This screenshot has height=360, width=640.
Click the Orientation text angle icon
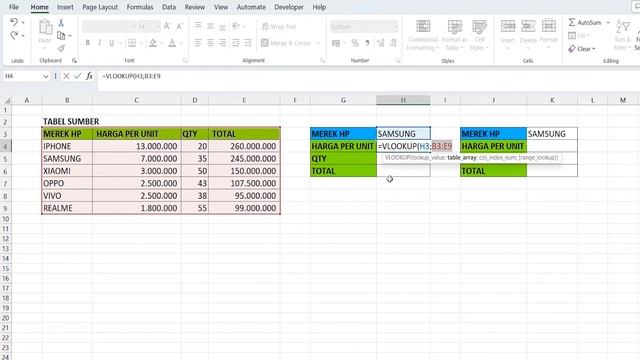pyautogui.click(x=236, y=27)
